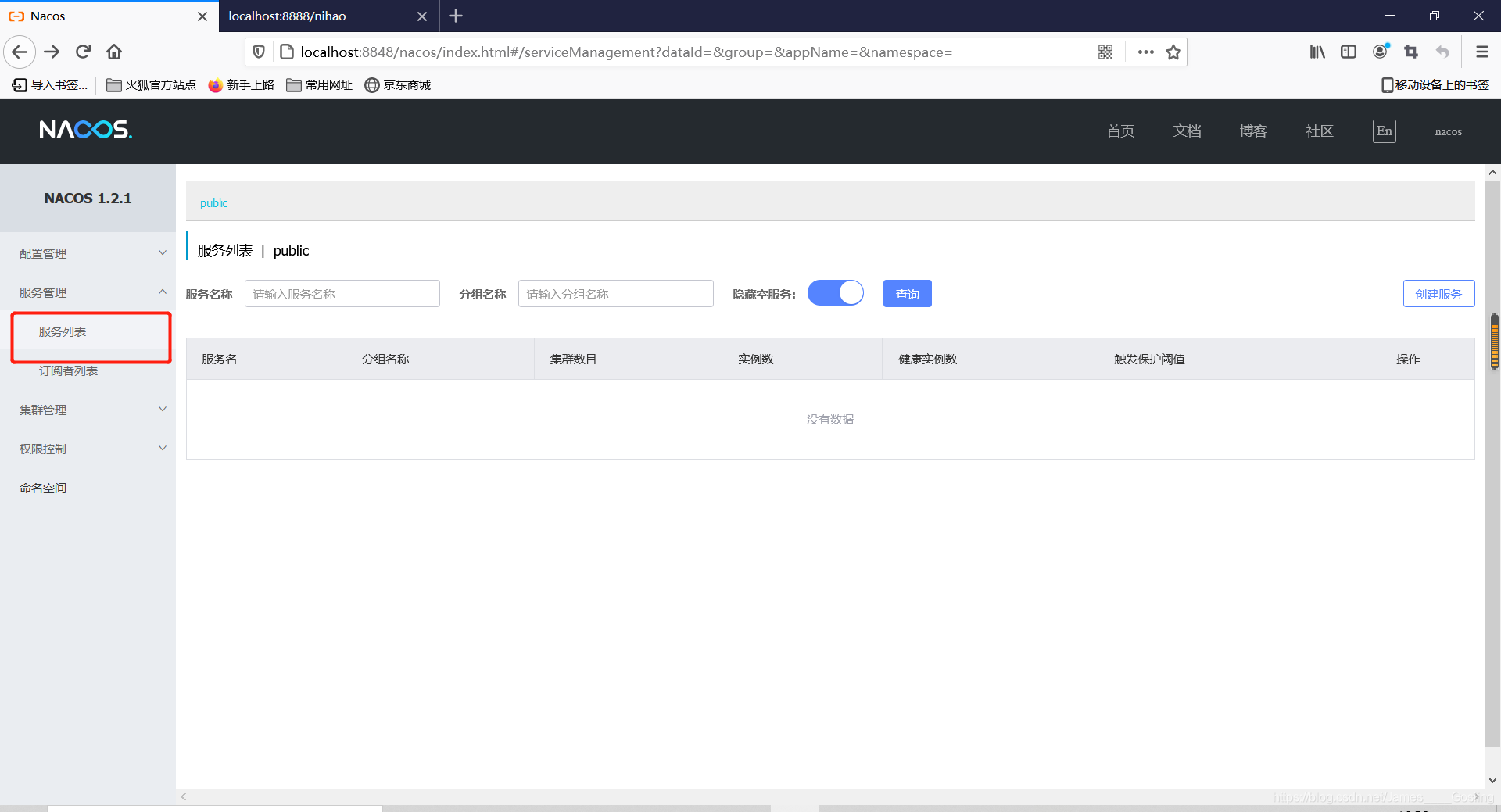The width and height of the screenshot is (1501, 812).
Task: Expand the 集群管理 menu
Action: click(88, 410)
